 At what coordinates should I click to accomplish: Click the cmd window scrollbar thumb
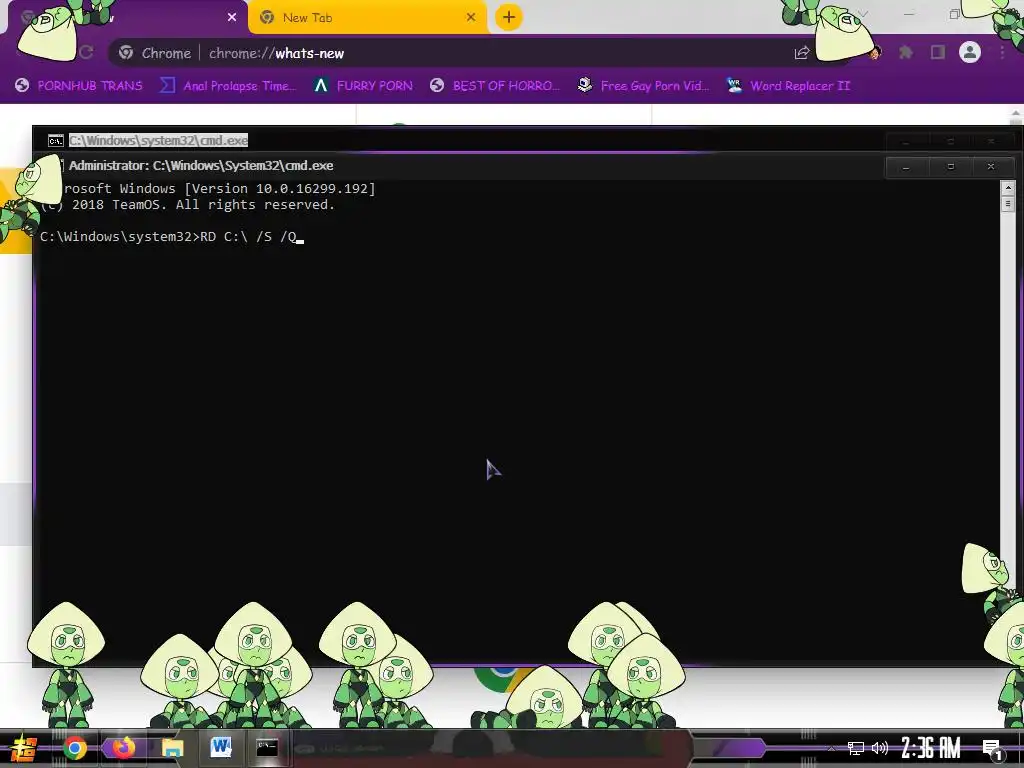click(1007, 204)
